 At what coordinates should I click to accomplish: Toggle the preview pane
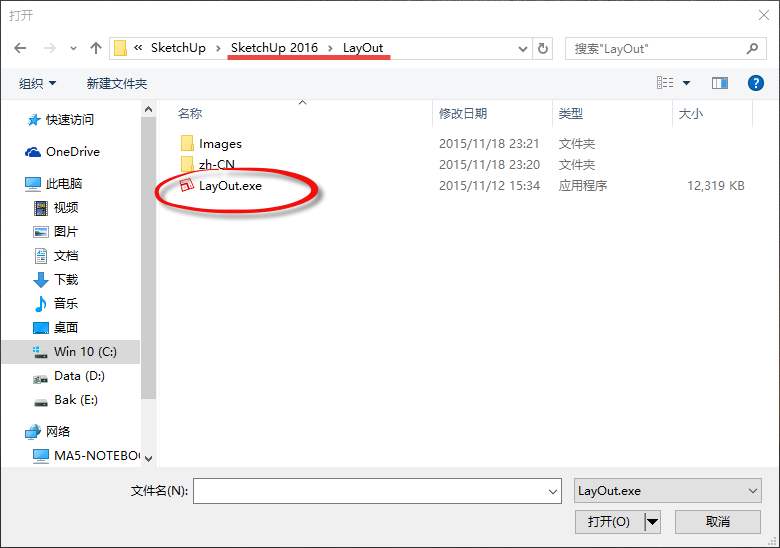pos(720,83)
